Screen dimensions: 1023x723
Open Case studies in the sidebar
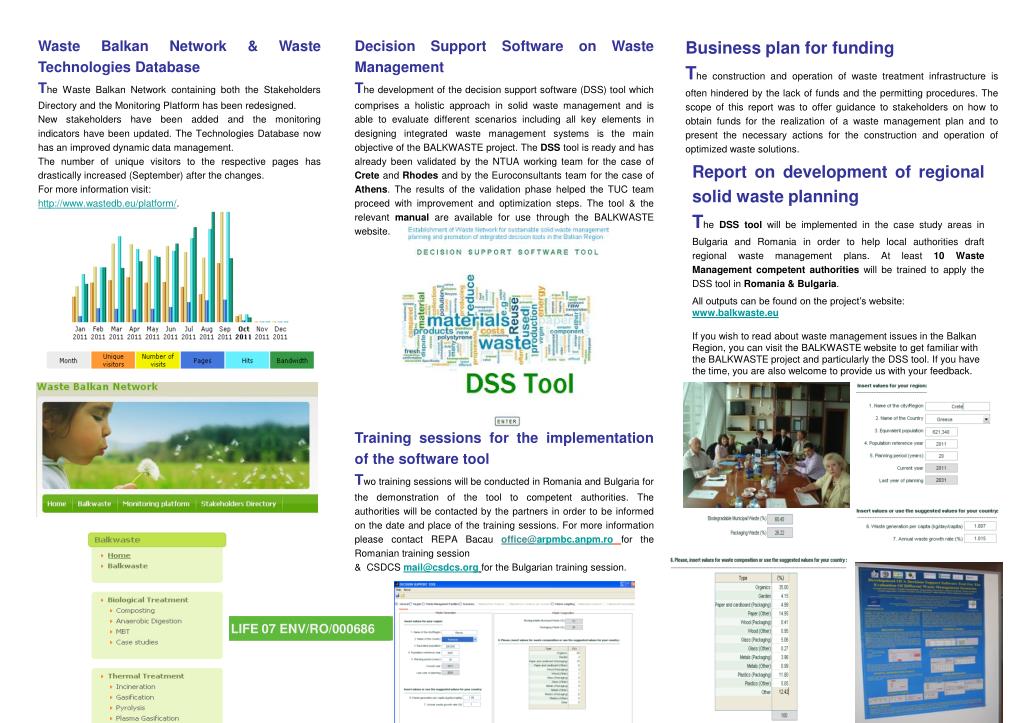click(137, 642)
